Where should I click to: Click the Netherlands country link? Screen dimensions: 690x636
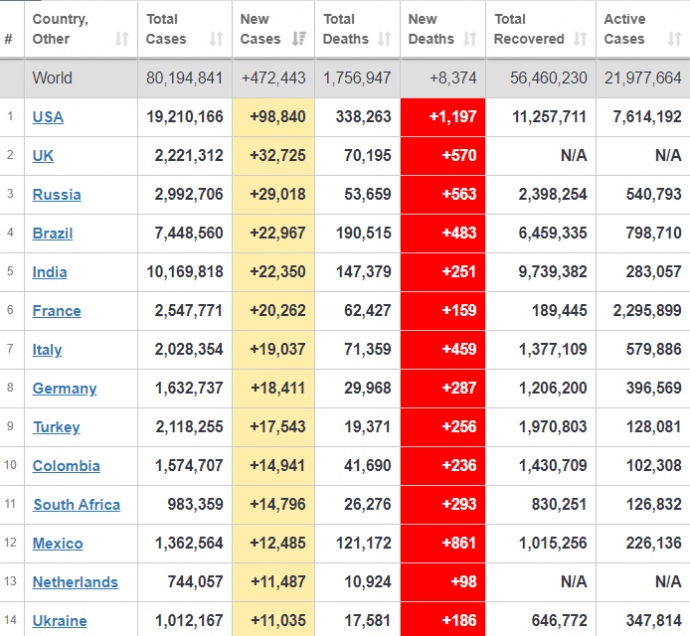(75, 582)
